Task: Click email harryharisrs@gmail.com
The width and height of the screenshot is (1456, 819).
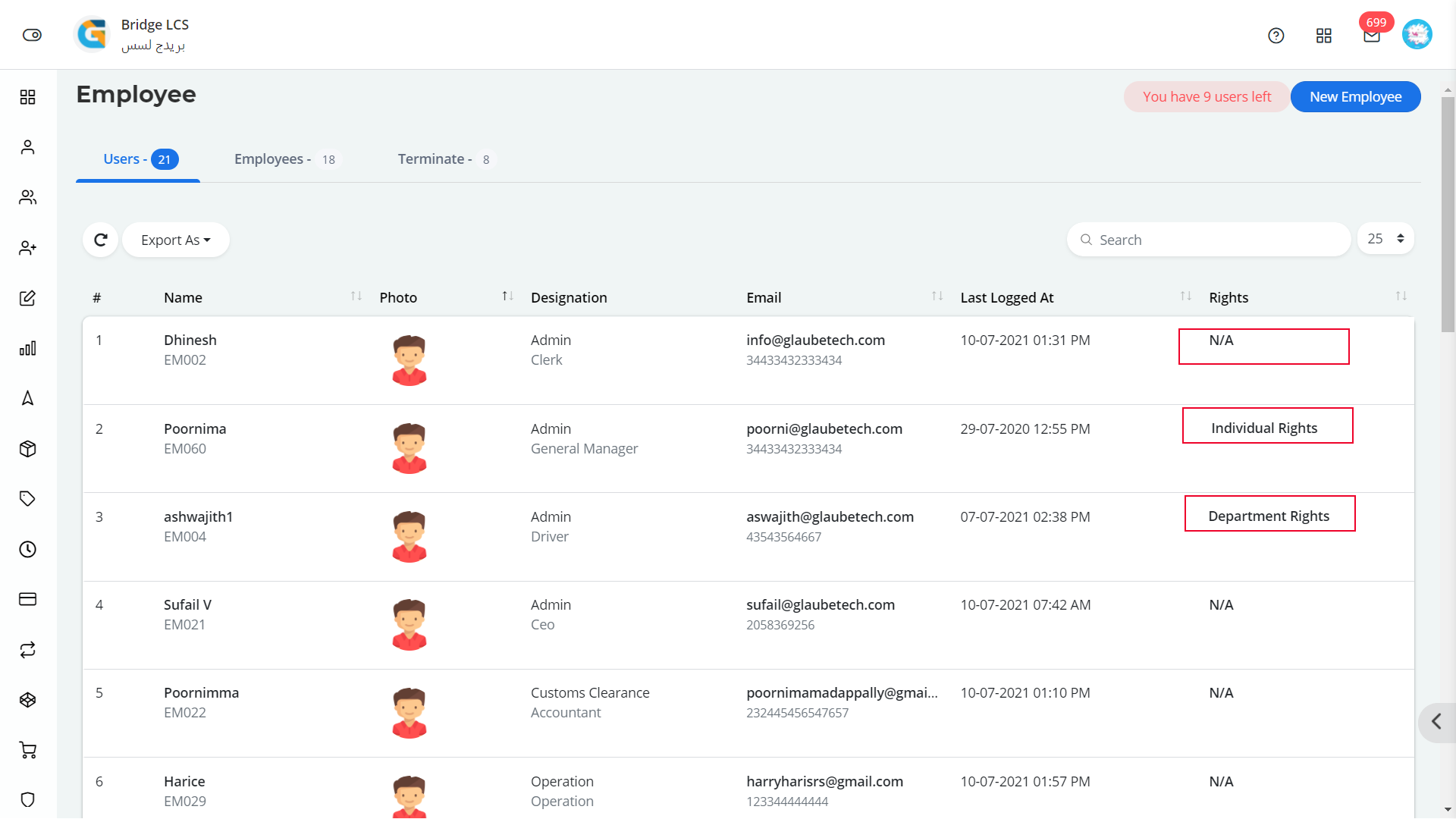Action: pyautogui.click(x=824, y=782)
